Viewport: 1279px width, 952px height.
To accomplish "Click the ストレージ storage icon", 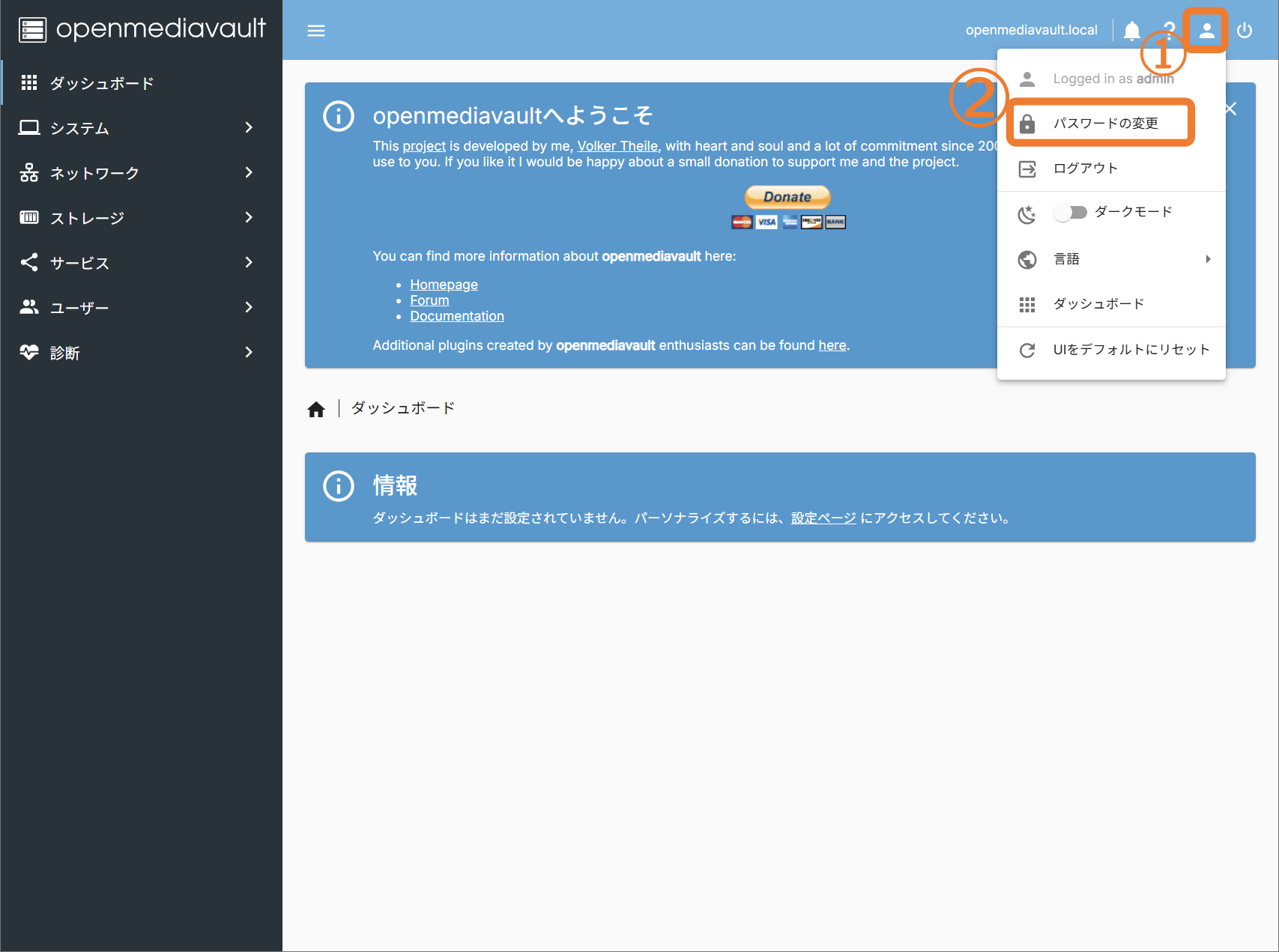I will point(29,218).
